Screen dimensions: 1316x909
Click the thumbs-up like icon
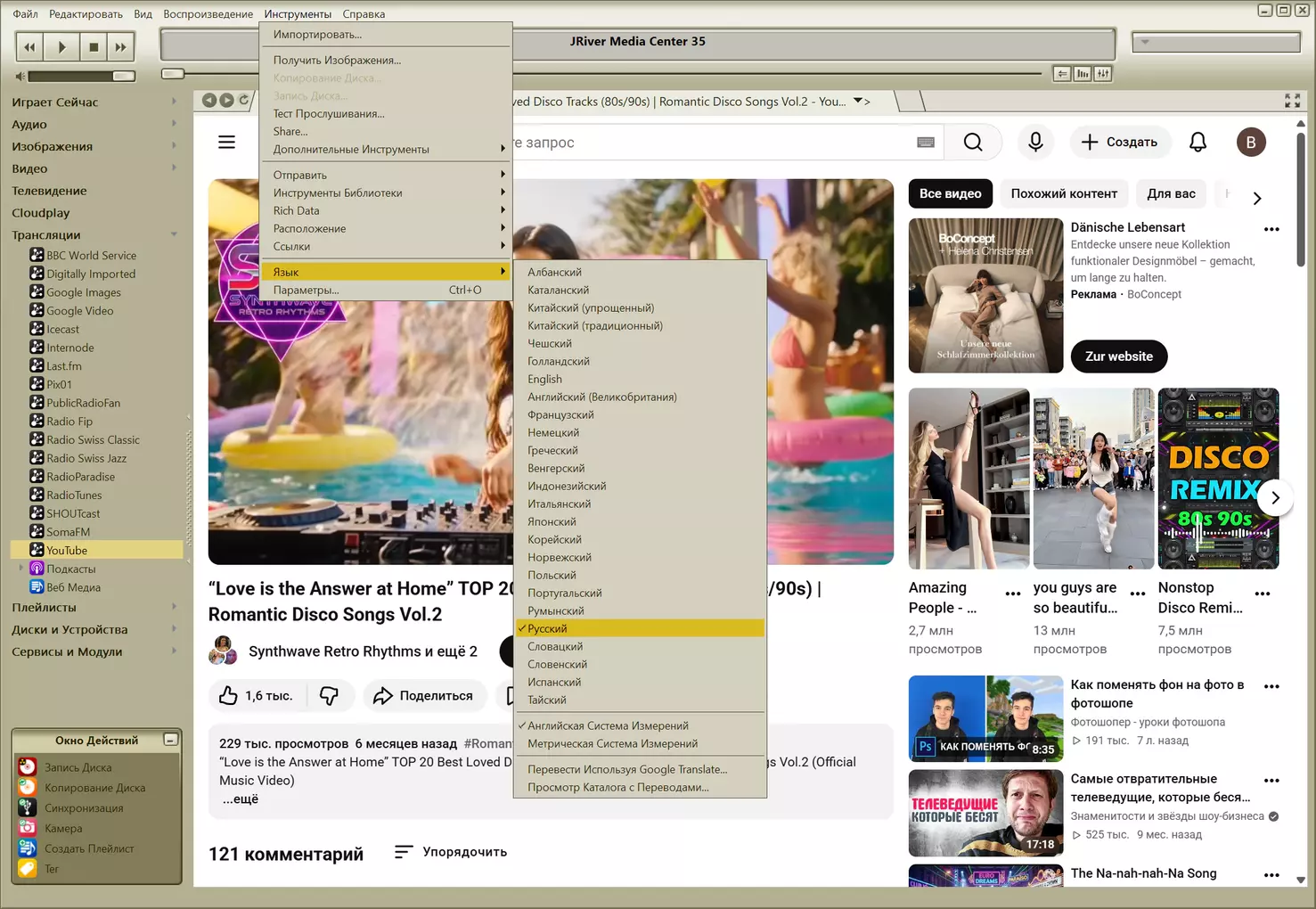[229, 696]
